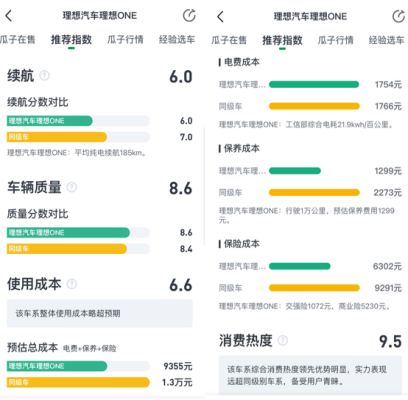Screen dimensions: 408x400
Task: Tap the back arrow on right screen
Action: point(220,16)
